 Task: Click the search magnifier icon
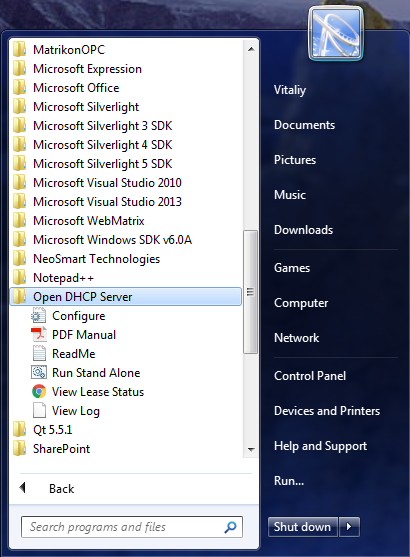click(x=230, y=527)
